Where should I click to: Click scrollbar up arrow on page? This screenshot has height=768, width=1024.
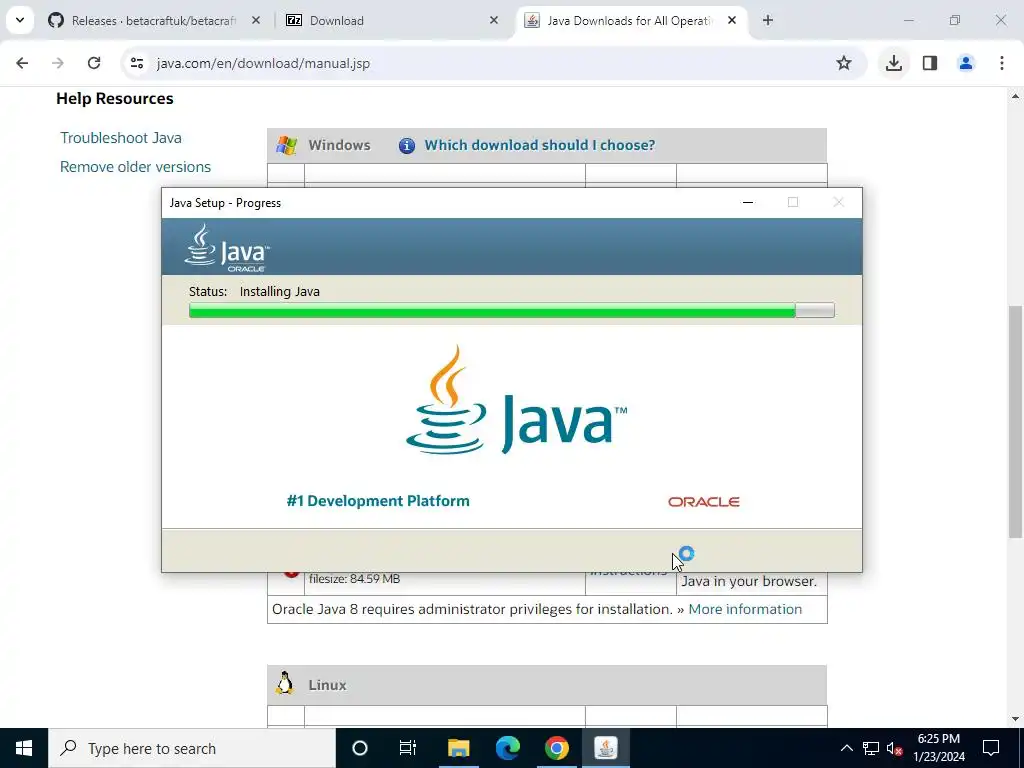click(x=1015, y=96)
